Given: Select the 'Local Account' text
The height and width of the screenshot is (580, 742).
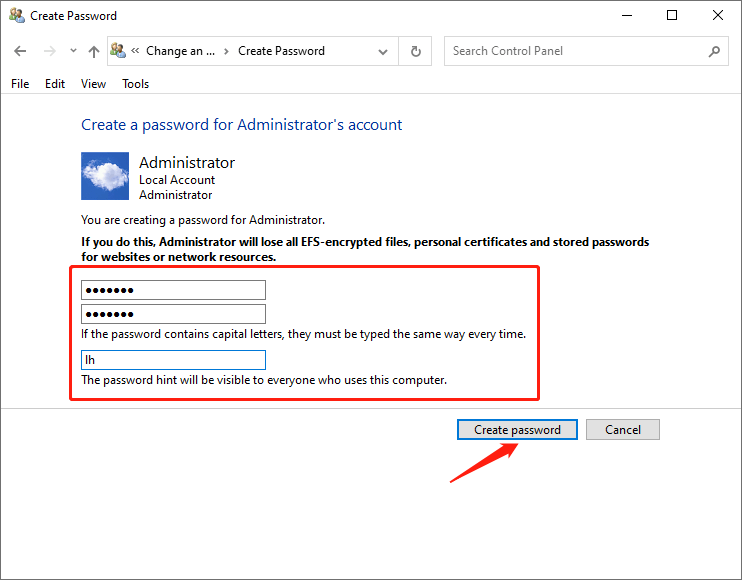Looking at the screenshot, I should point(177,180).
